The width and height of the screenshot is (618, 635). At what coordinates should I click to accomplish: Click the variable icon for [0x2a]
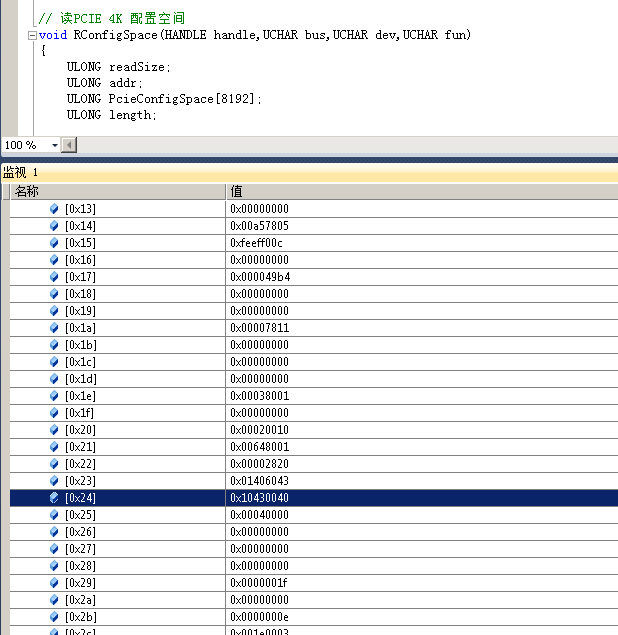[54, 600]
